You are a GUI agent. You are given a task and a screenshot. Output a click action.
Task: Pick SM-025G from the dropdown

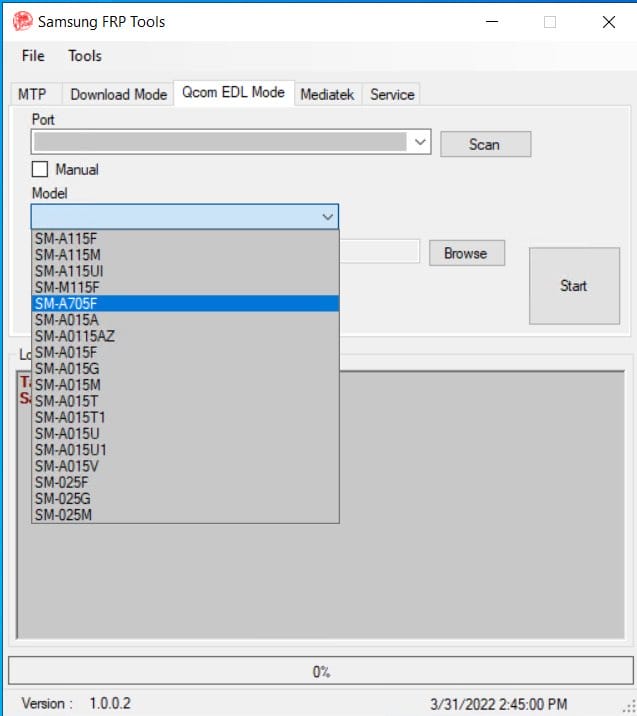[x=185, y=499]
